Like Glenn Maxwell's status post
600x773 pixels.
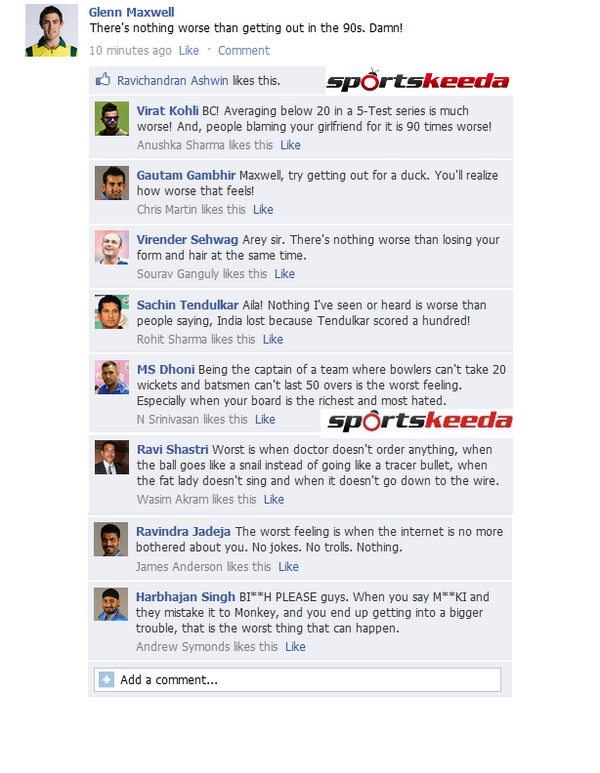pyautogui.click(x=189, y=50)
